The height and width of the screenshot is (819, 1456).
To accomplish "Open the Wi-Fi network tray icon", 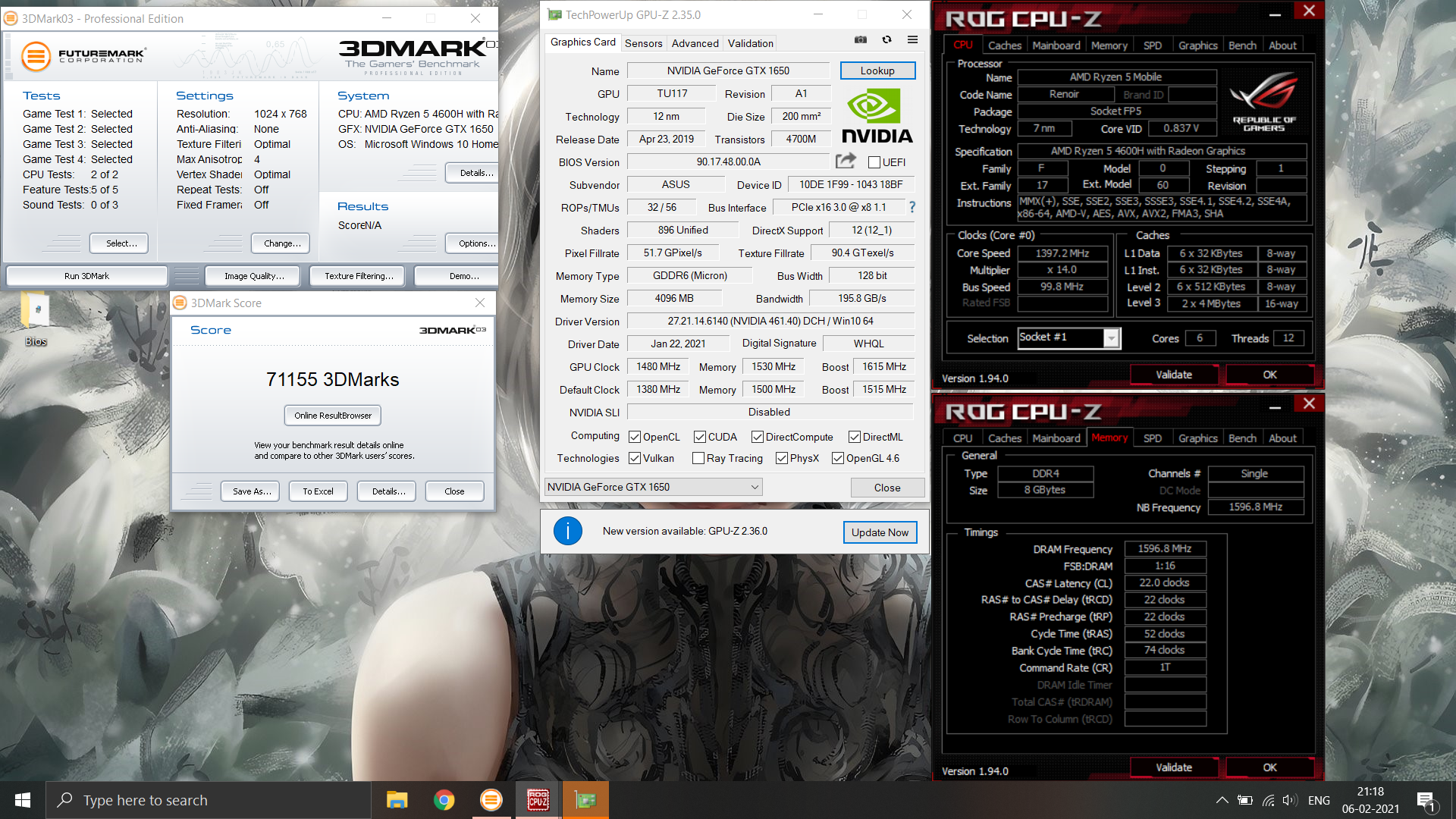I will pyautogui.click(x=1268, y=800).
